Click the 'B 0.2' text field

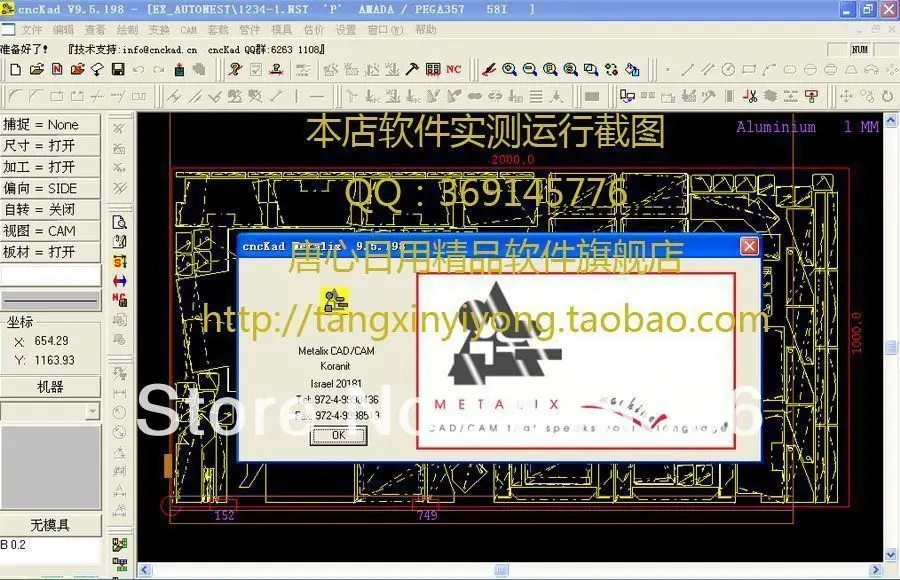tap(51, 550)
